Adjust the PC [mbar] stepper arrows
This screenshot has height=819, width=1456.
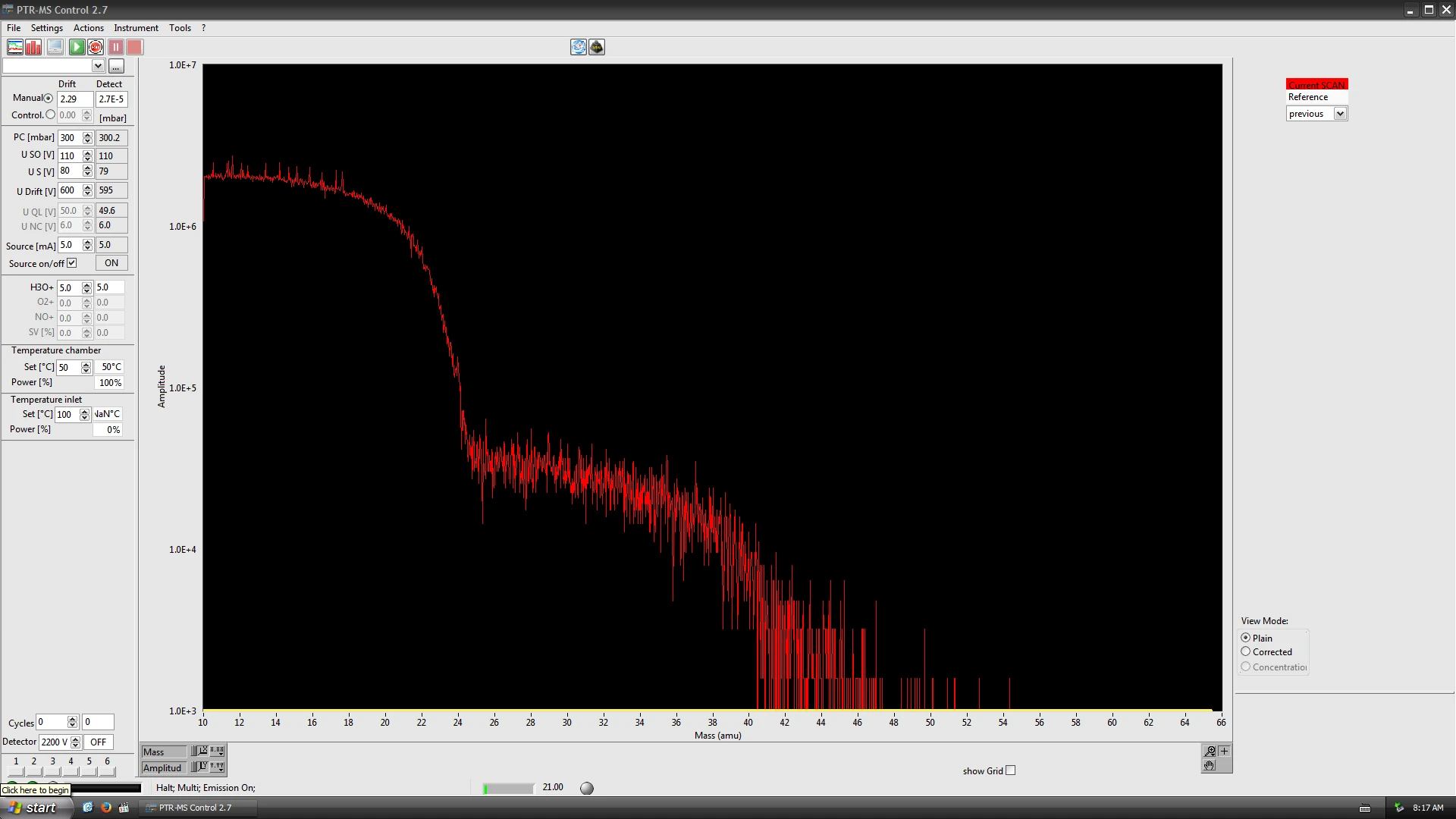click(x=87, y=138)
